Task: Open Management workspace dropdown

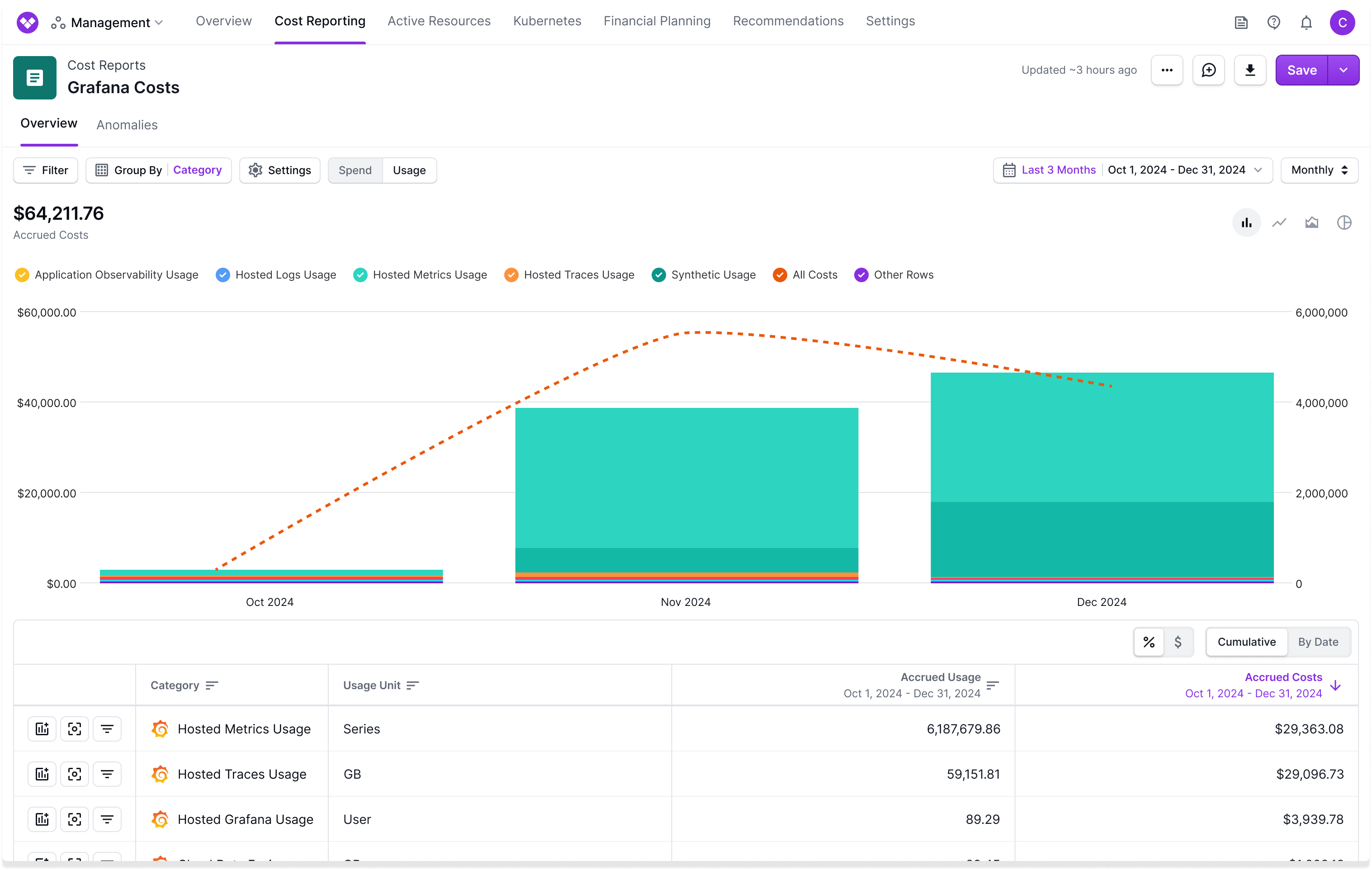Action: point(108,22)
